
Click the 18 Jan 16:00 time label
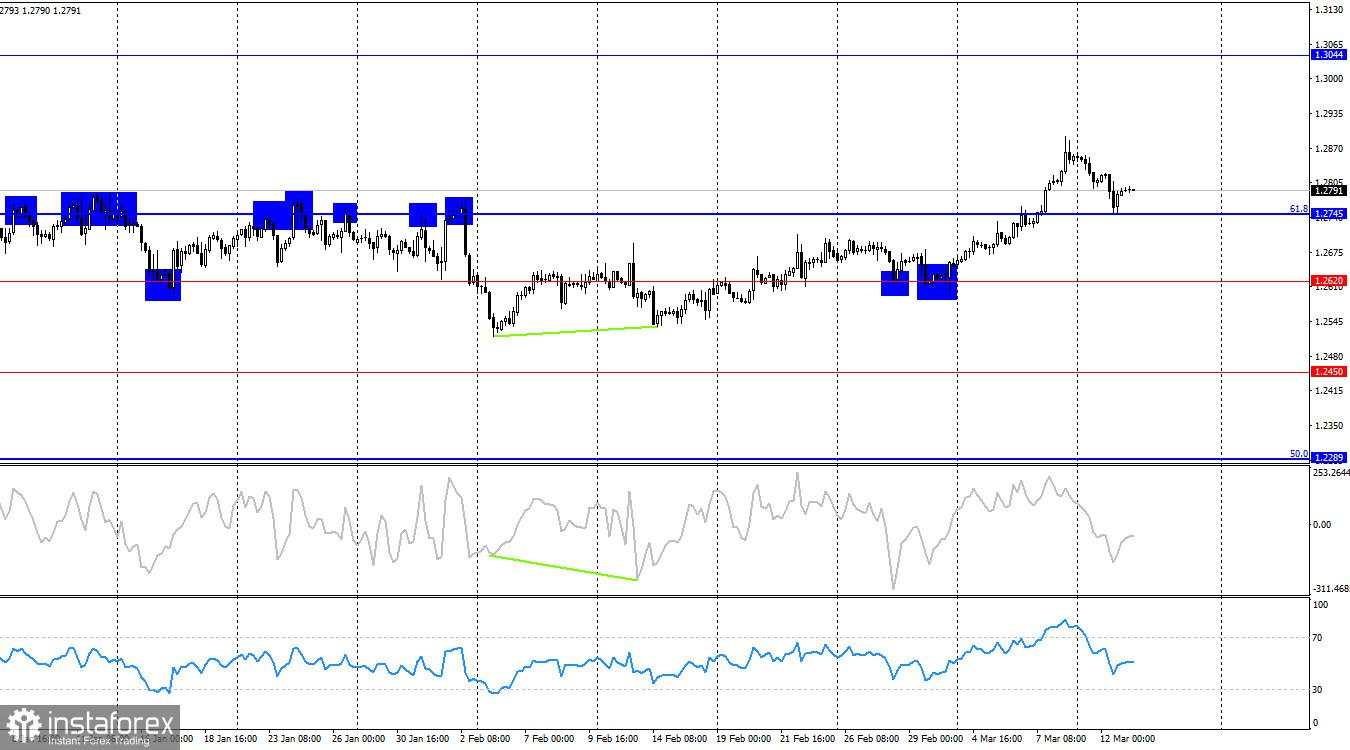(231, 739)
